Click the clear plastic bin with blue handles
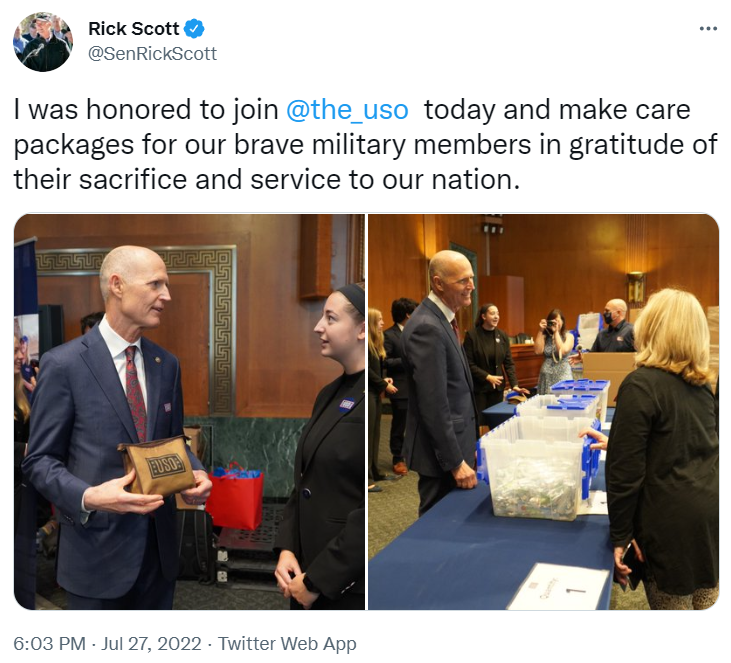The height and width of the screenshot is (663, 731). click(537, 468)
